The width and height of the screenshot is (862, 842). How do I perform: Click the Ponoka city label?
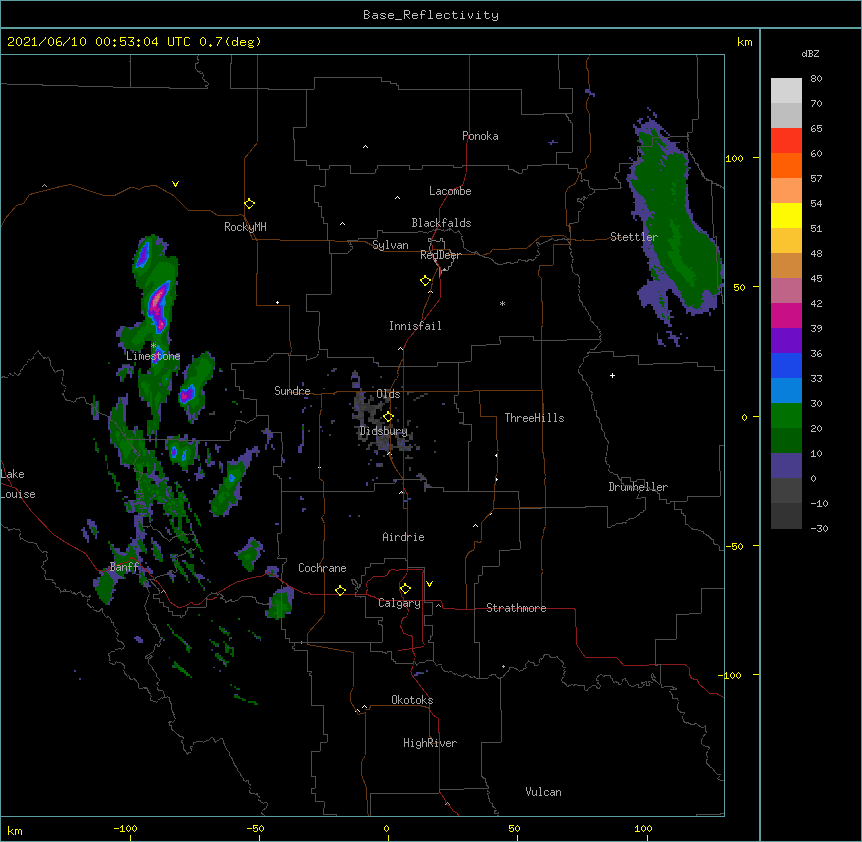pos(480,136)
